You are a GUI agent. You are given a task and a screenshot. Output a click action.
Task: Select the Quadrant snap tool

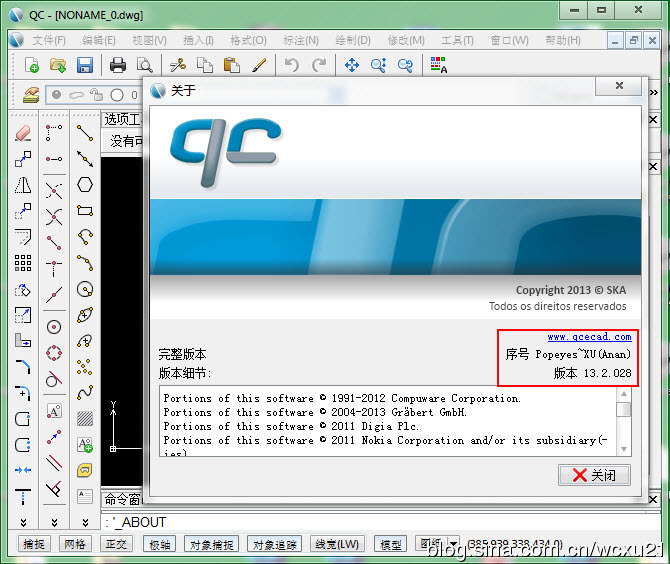[53, 353]
